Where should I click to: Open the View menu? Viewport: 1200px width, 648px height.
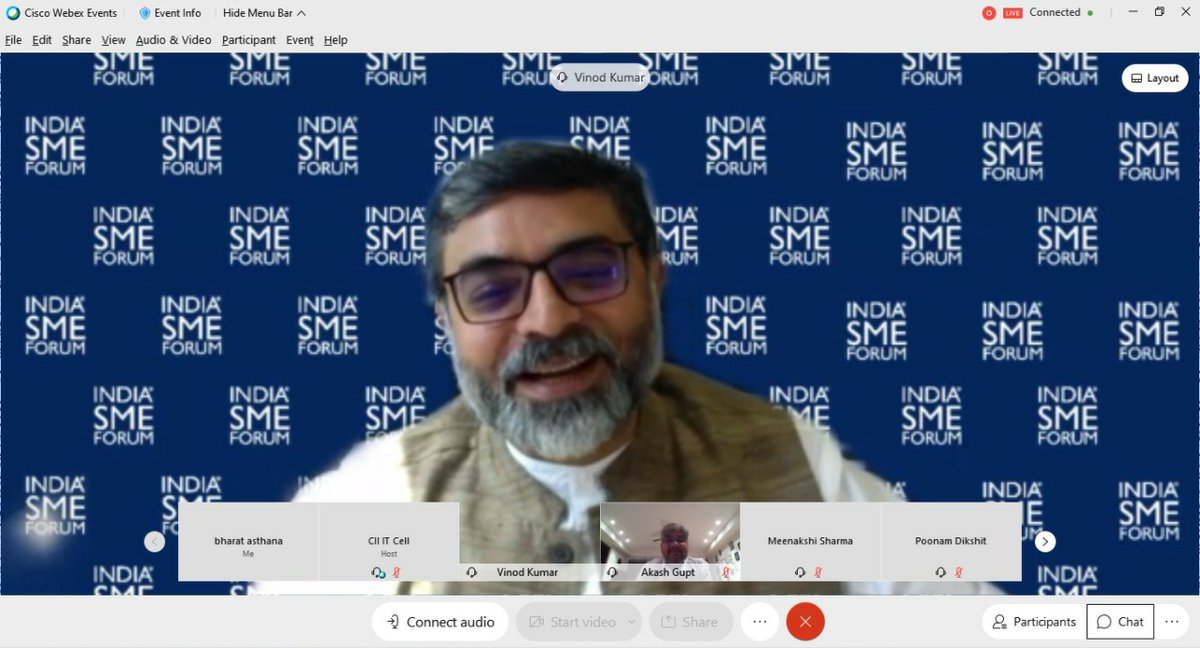(113, 40)
